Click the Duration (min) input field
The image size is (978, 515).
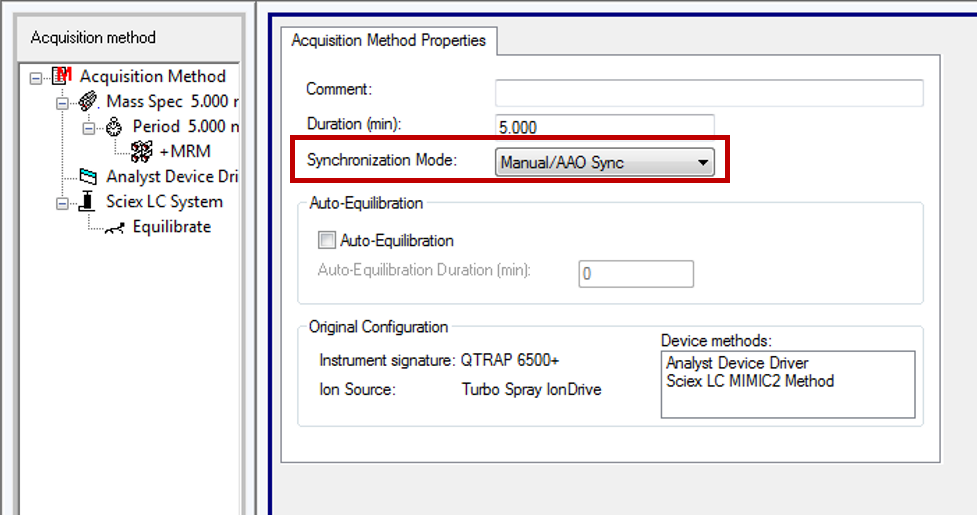point(604,127)
